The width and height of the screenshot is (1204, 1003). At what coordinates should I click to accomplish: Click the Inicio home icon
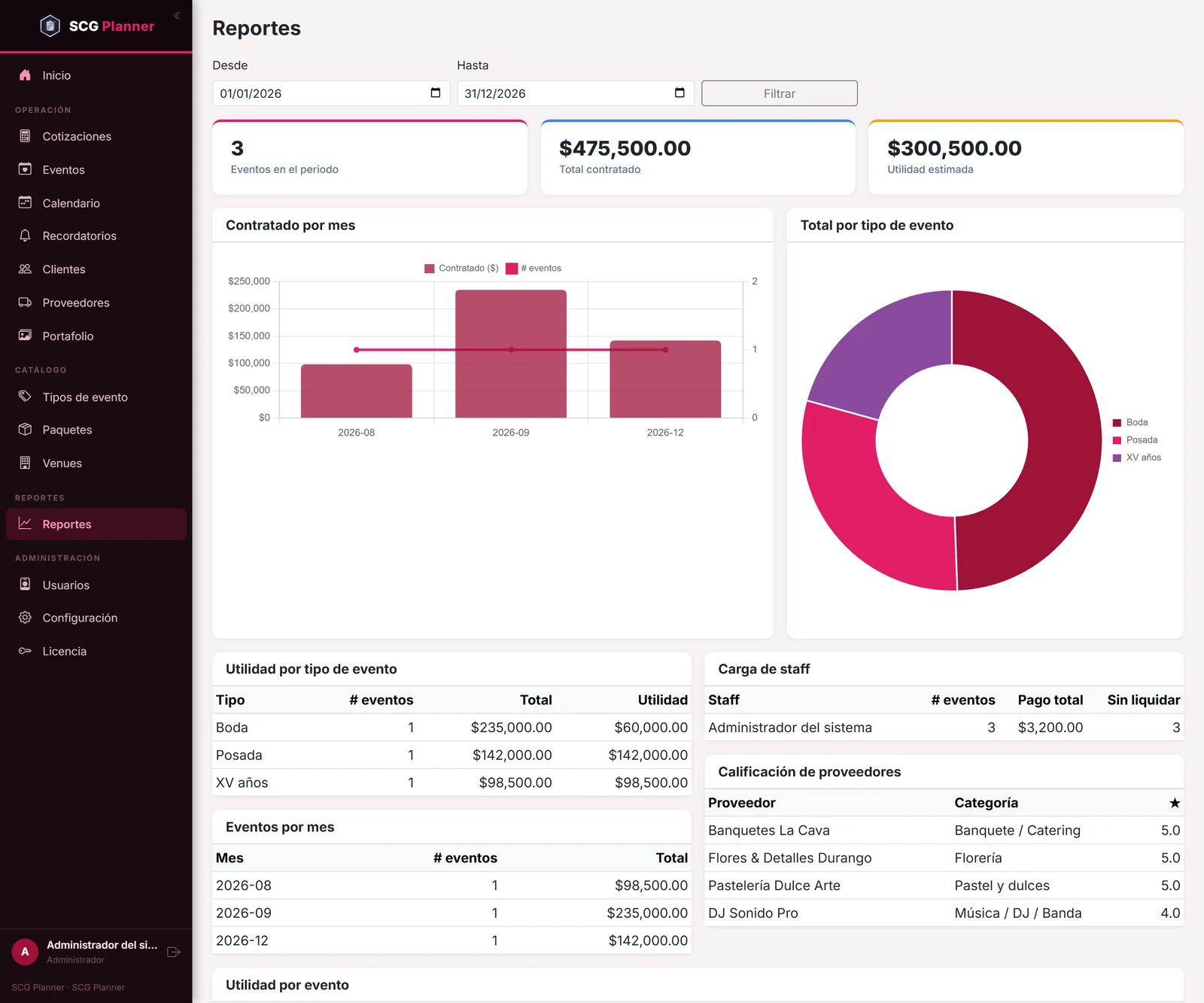[25, 75]
